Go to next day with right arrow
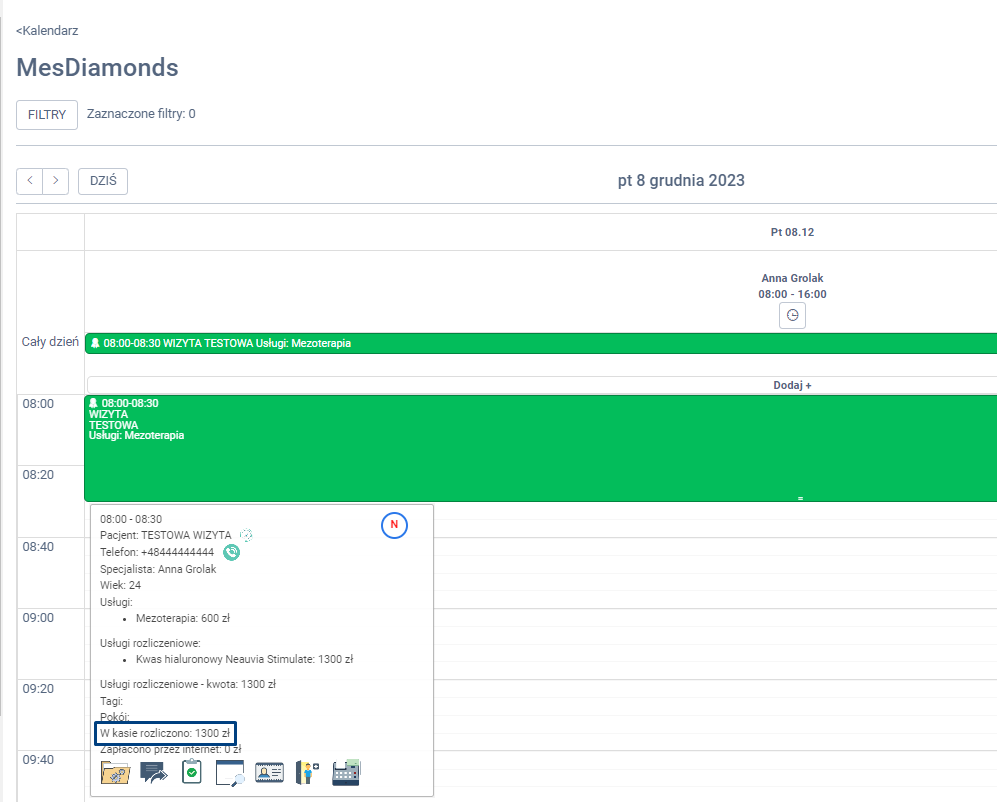997x802 pixels. point(56,181)
